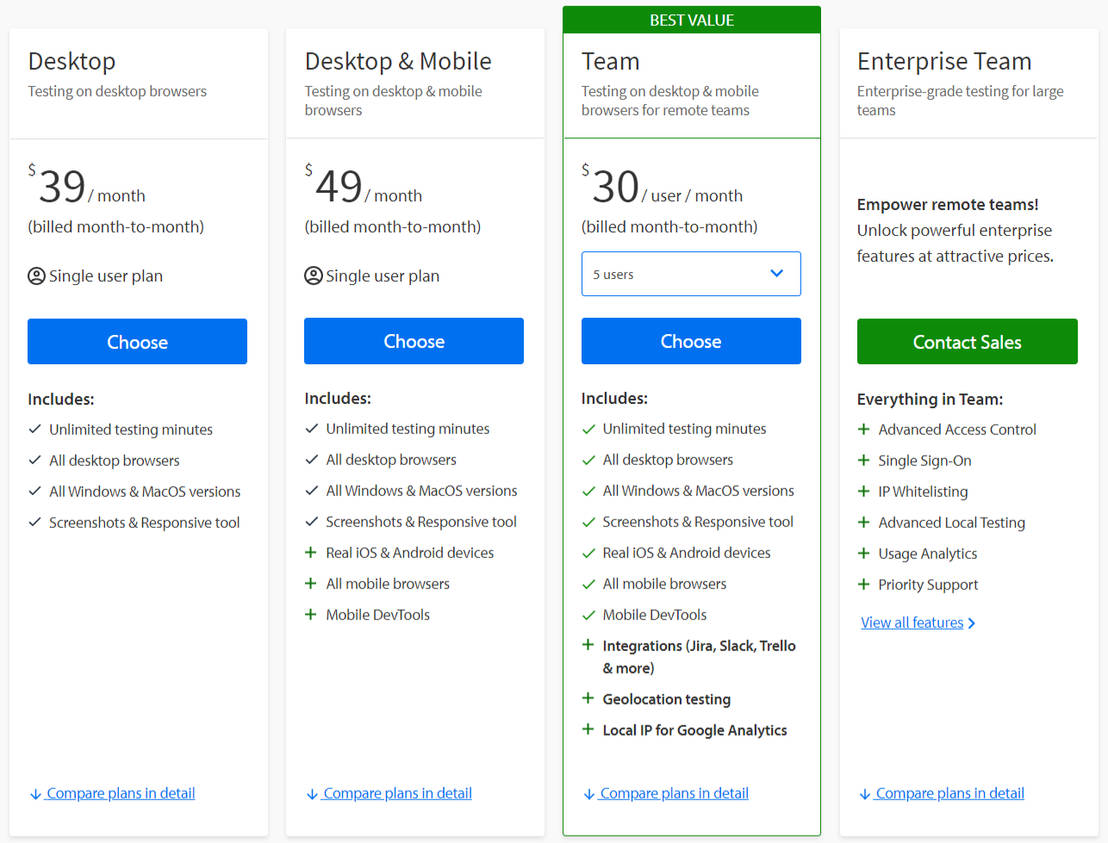Click the plus icon next to IP Whitelisting
The image size is (1108, 843).
click(x=864, y=491)
